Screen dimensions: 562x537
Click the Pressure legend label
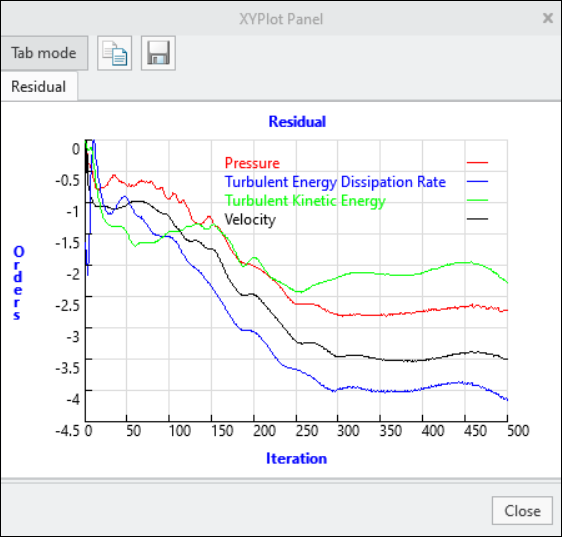pos(252,163)
